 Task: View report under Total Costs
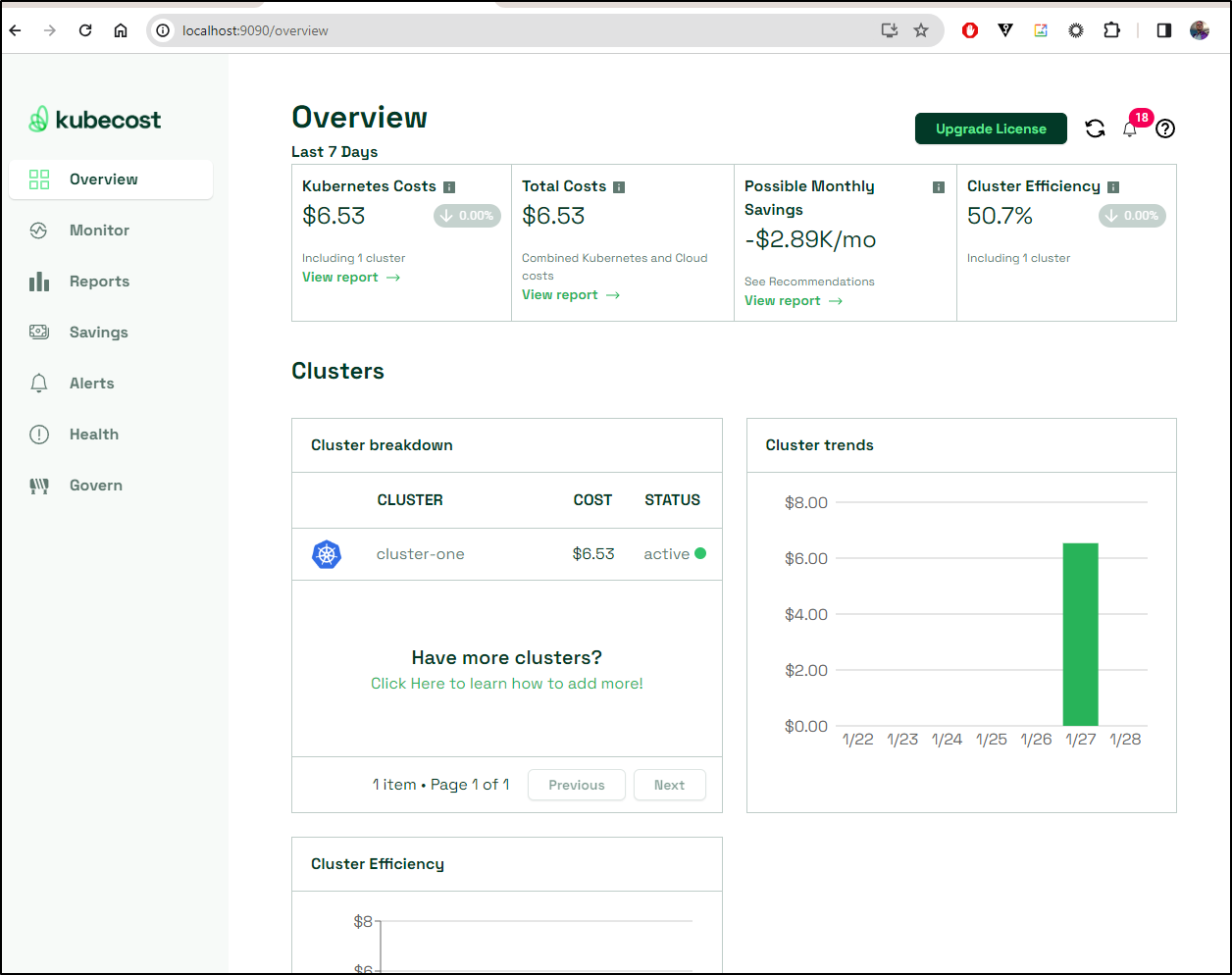tap(571, 295)
